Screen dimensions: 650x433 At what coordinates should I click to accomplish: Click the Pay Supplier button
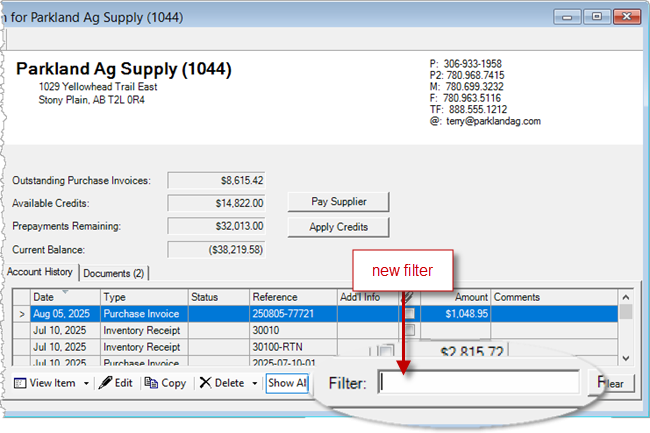point(338,202)
